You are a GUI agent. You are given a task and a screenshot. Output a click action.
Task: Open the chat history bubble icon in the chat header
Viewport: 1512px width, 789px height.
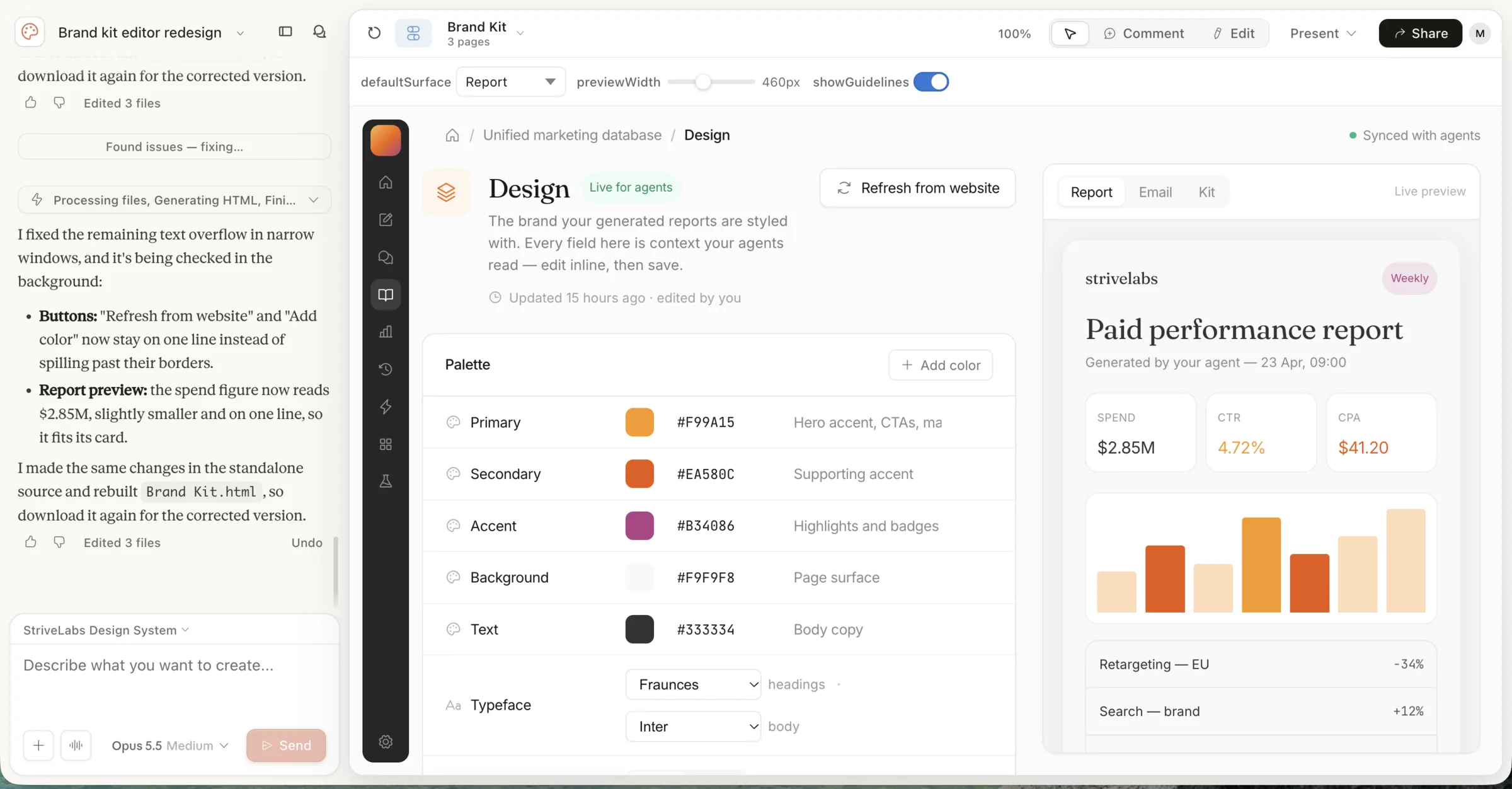[319, 32]
